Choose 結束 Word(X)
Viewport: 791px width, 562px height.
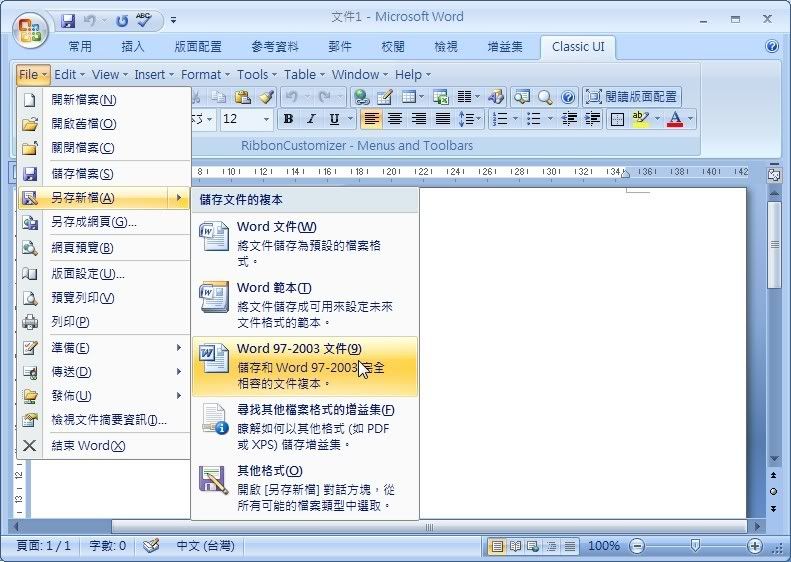[x=104, y=446]
